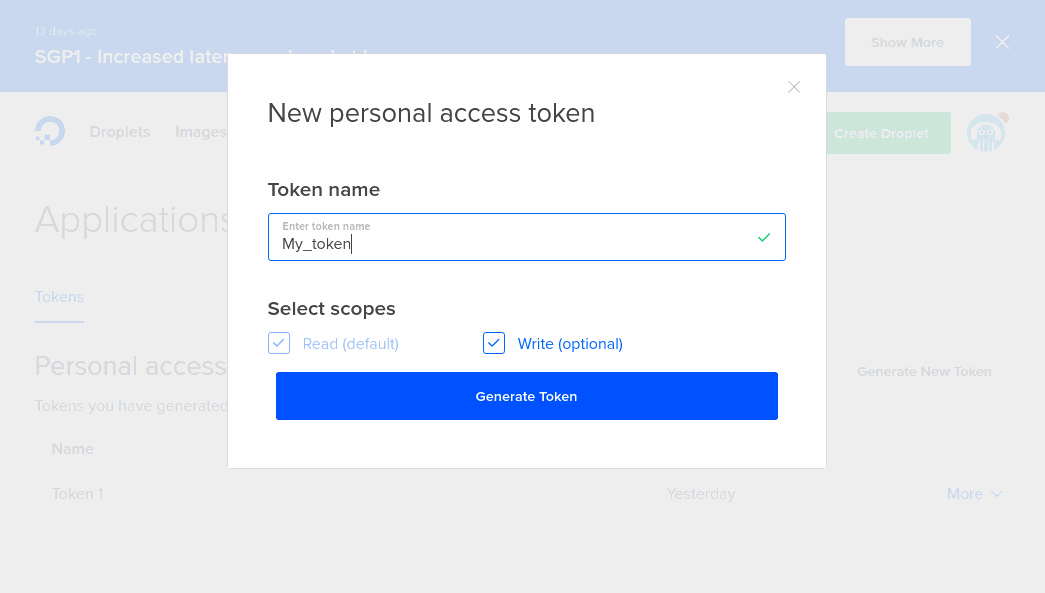This screenshot has height=593, width=1045.
Task: Dismiss the SGP1 latency notification banner
Action: click(1002, 43)
